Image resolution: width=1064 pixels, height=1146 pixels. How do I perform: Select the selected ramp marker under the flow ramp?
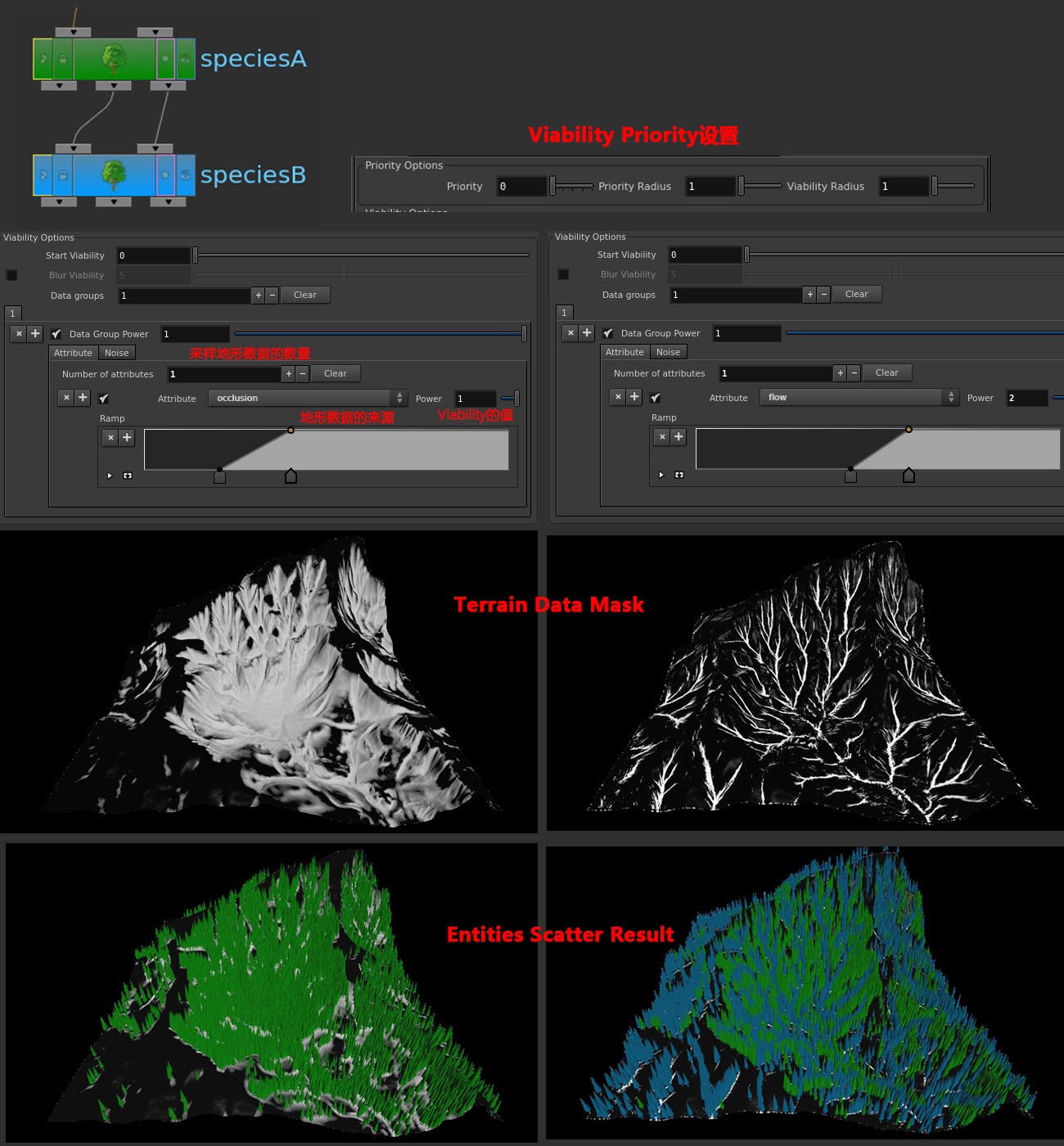tap(908, 476)
